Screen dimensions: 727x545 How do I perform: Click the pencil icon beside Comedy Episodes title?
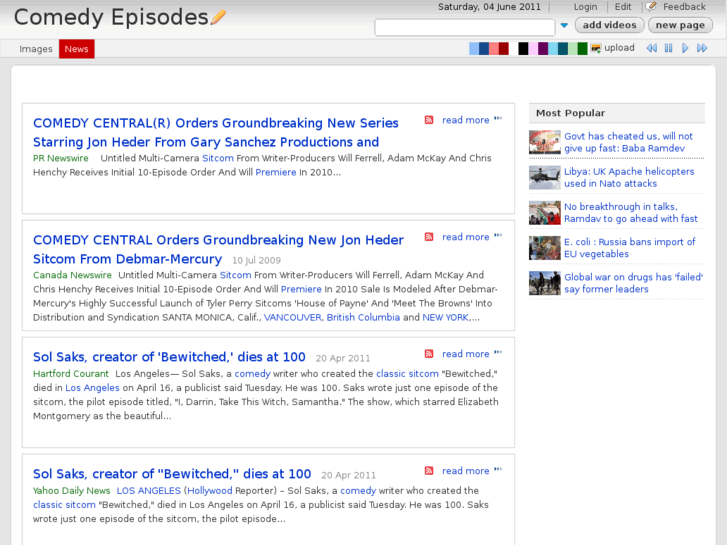218,17
